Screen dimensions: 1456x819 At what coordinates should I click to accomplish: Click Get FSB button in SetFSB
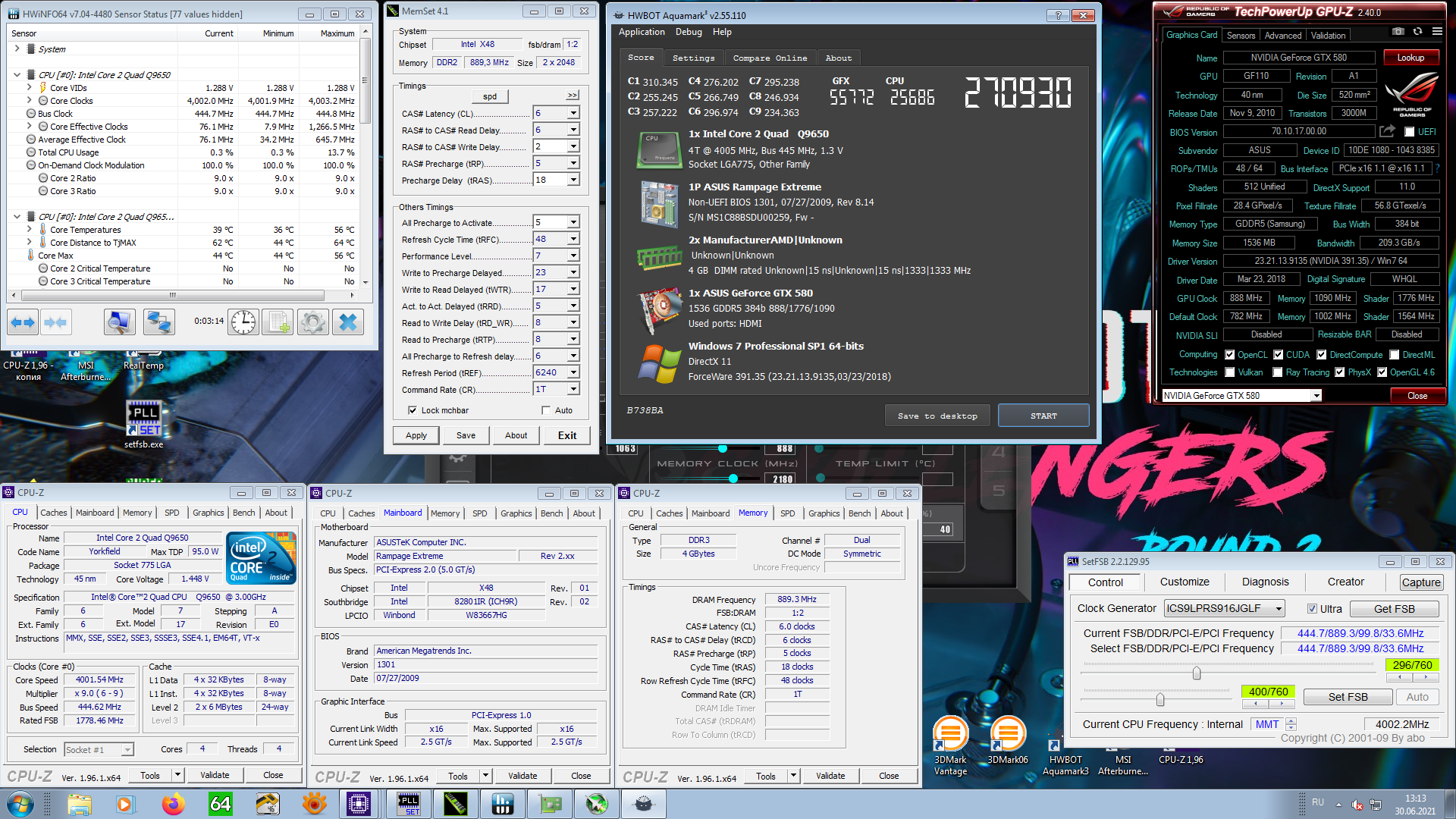pyautogui.click(x=1394, y=609)
